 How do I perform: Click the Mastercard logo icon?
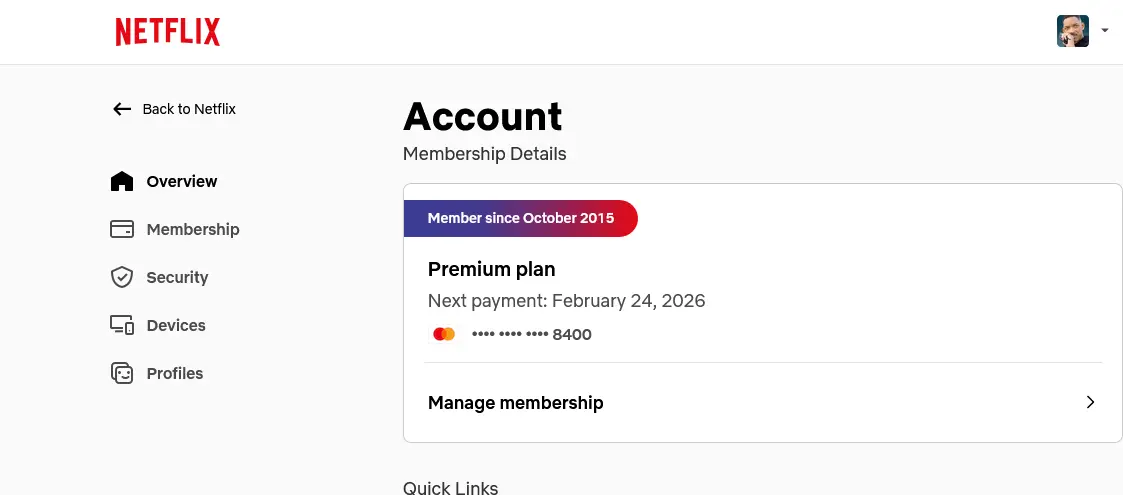(x=444, y=334)
